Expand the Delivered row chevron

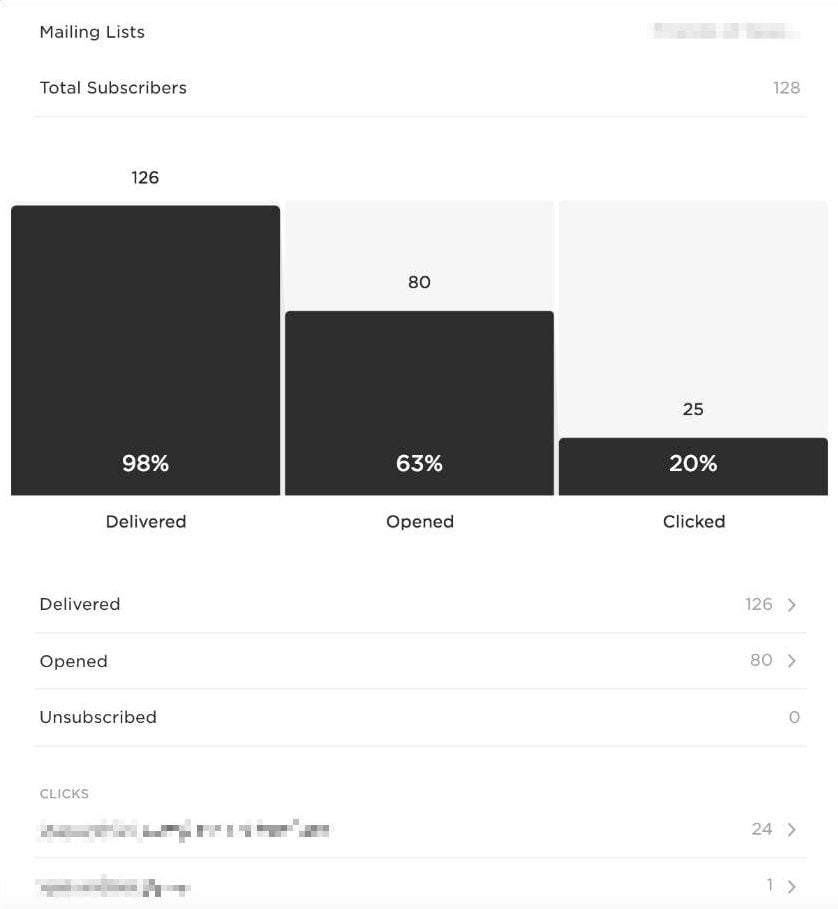(793, 605)
